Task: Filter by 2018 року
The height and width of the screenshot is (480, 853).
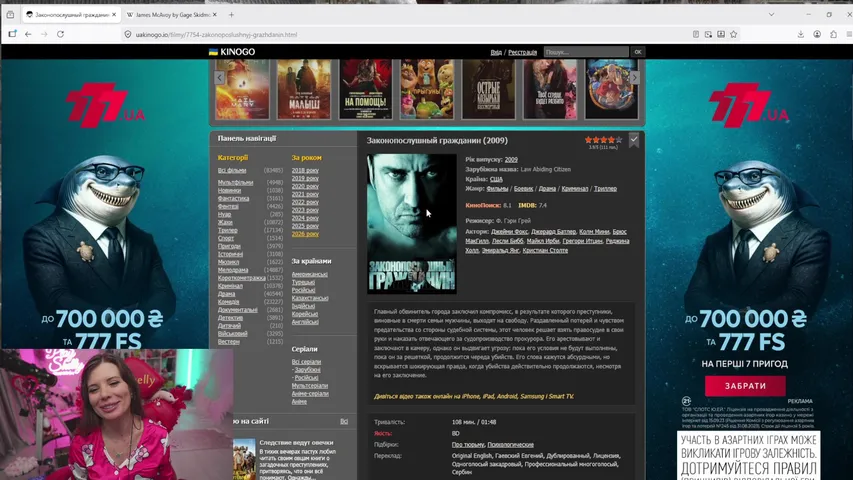Action: pyautogui.click(x=305, y=170)
